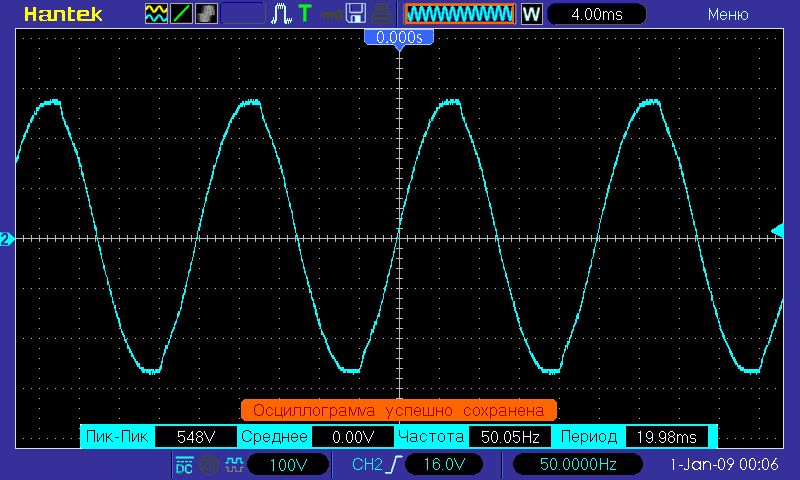
Task: Click the square wave invert icon
Action: pyautogui.click(x=234, y=464)
